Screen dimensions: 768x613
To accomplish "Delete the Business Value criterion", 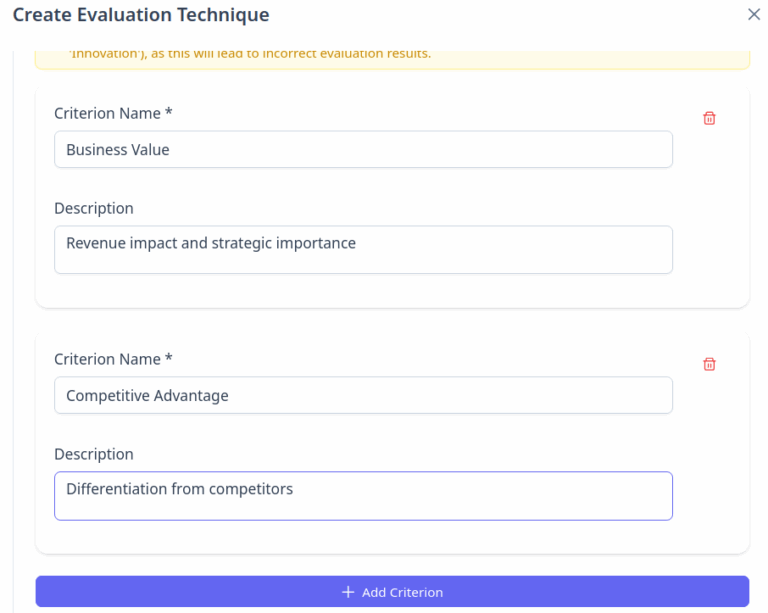I will (x=709, y=118).
